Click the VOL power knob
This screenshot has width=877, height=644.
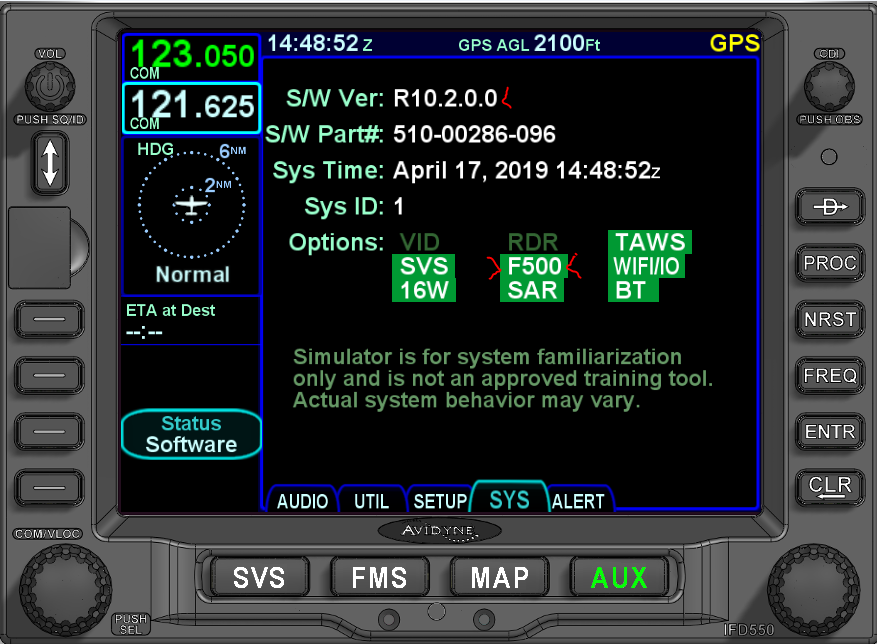[50, 87]
